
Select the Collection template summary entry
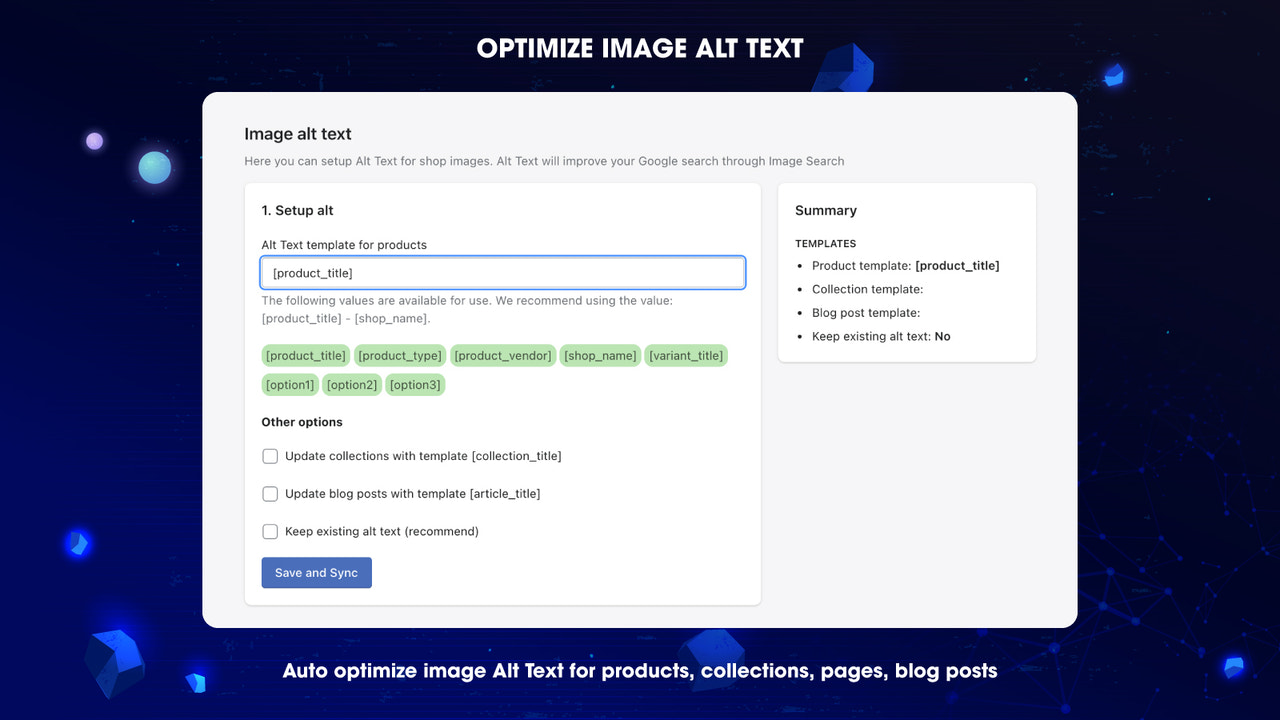pos(866,289)
